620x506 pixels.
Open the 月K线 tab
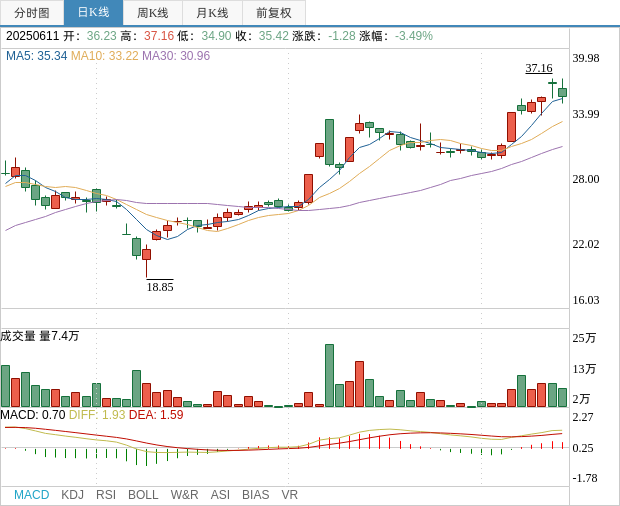[212, 13]
